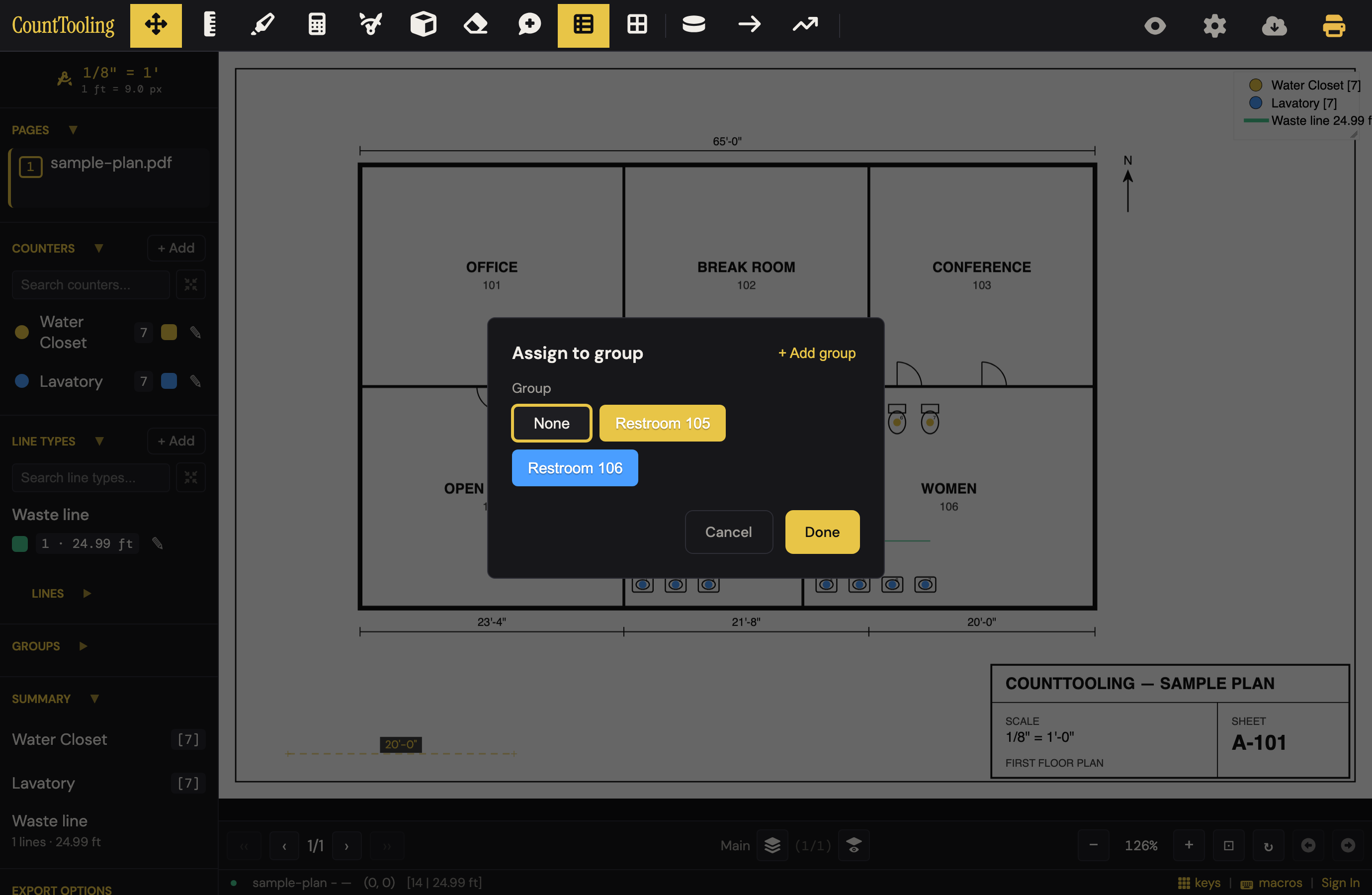
Task: Open settings gear
Action: [x=1214, y=26]
